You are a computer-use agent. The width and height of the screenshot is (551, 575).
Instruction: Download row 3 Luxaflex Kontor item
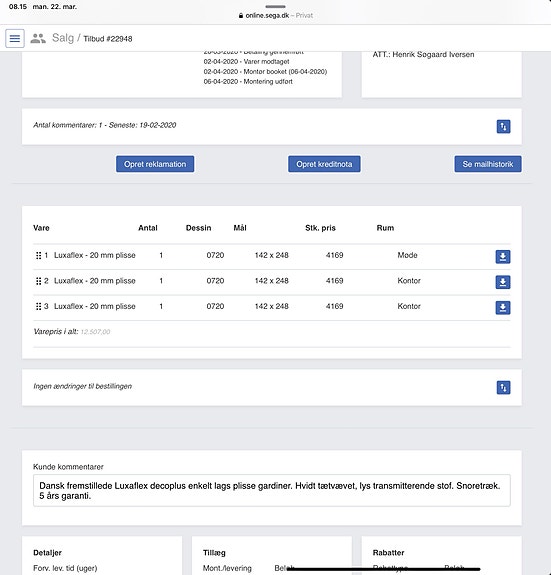[x=503, y=308]
